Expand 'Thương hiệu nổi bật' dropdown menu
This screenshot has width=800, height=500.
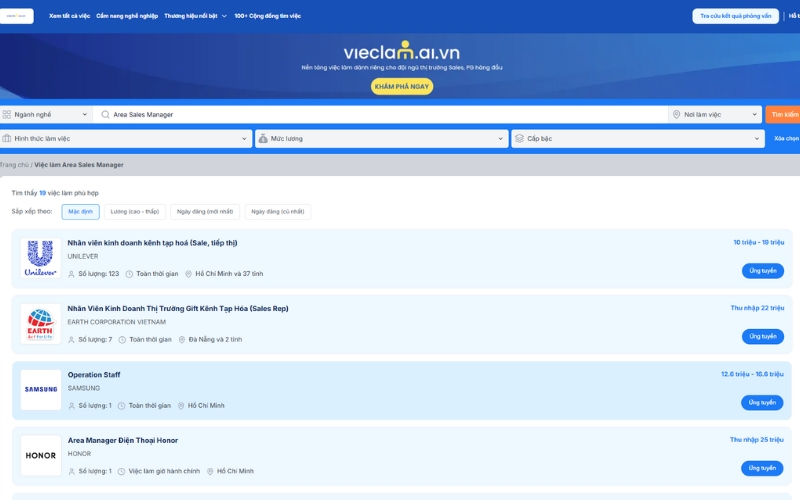coord(195,16)
